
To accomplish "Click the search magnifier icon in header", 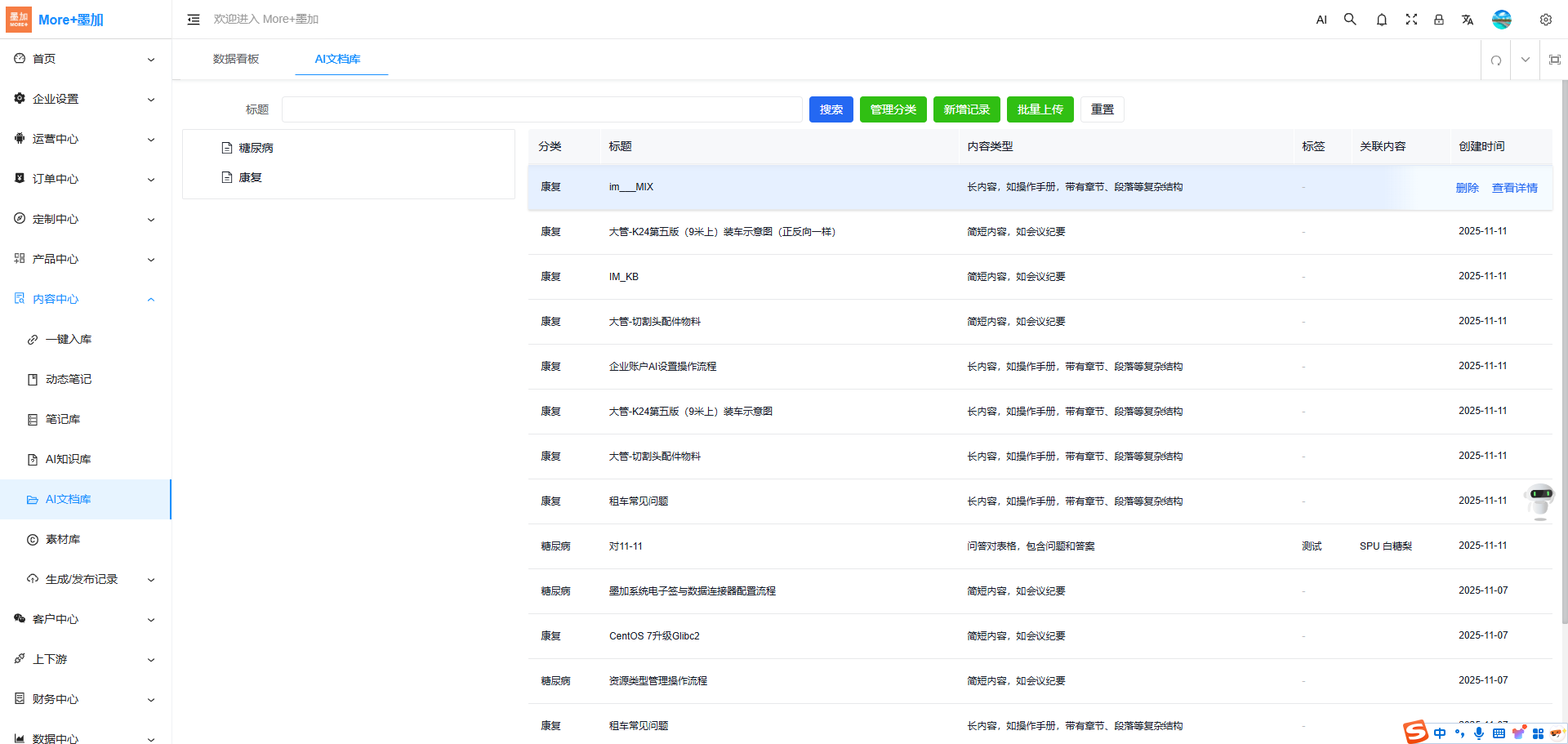I will [x=1350, y=20].
